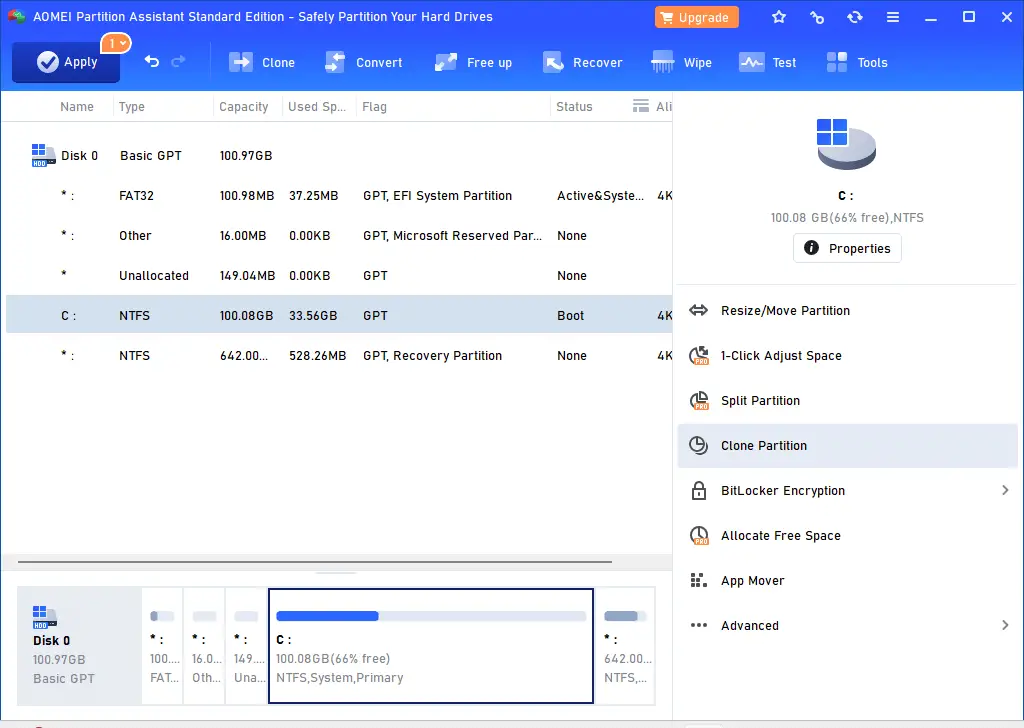Screen dimensions: 1024x728
Task: Click the Type column header
Action: 131,106
